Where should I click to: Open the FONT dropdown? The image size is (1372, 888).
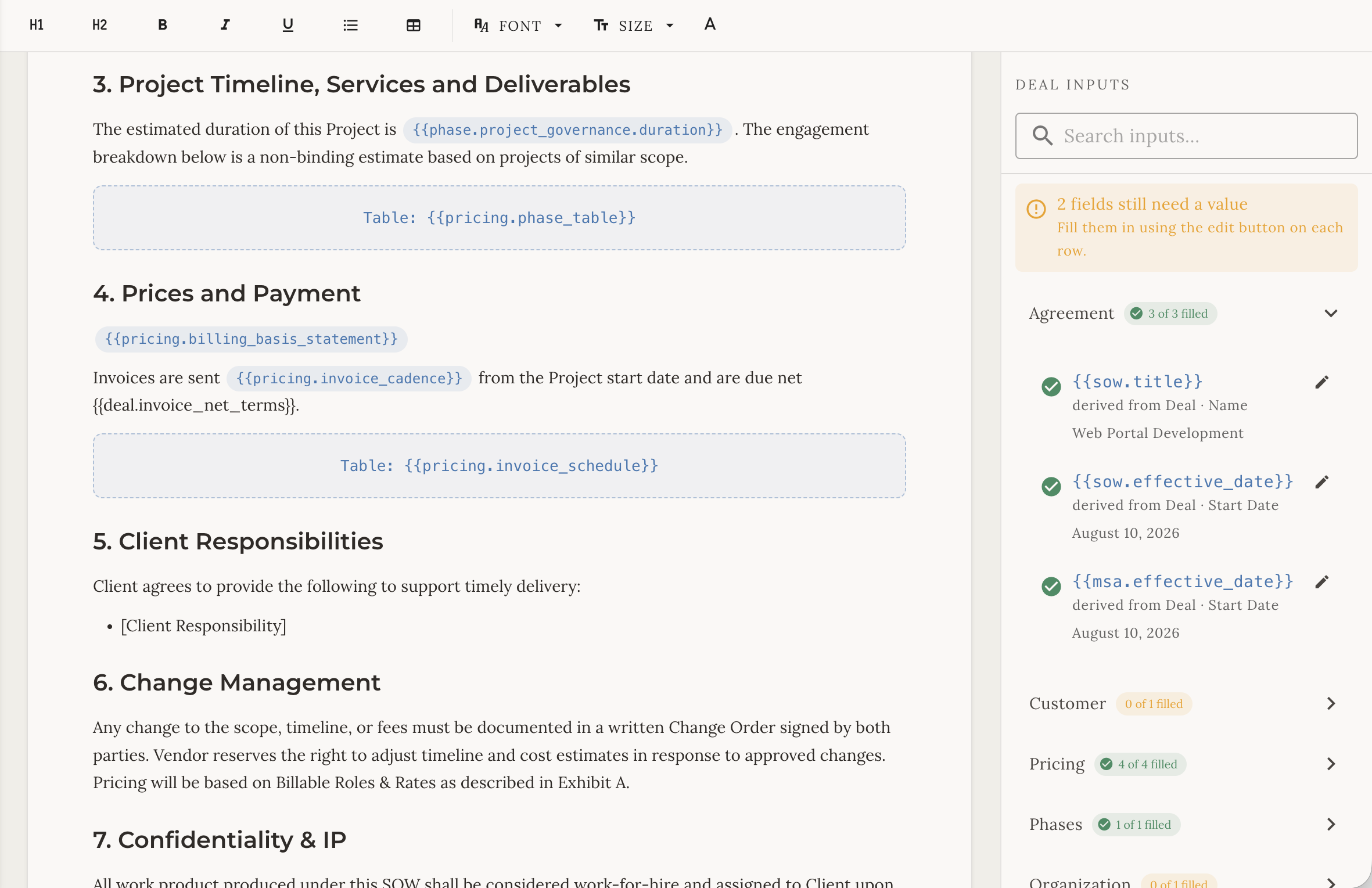coord(519,26)
